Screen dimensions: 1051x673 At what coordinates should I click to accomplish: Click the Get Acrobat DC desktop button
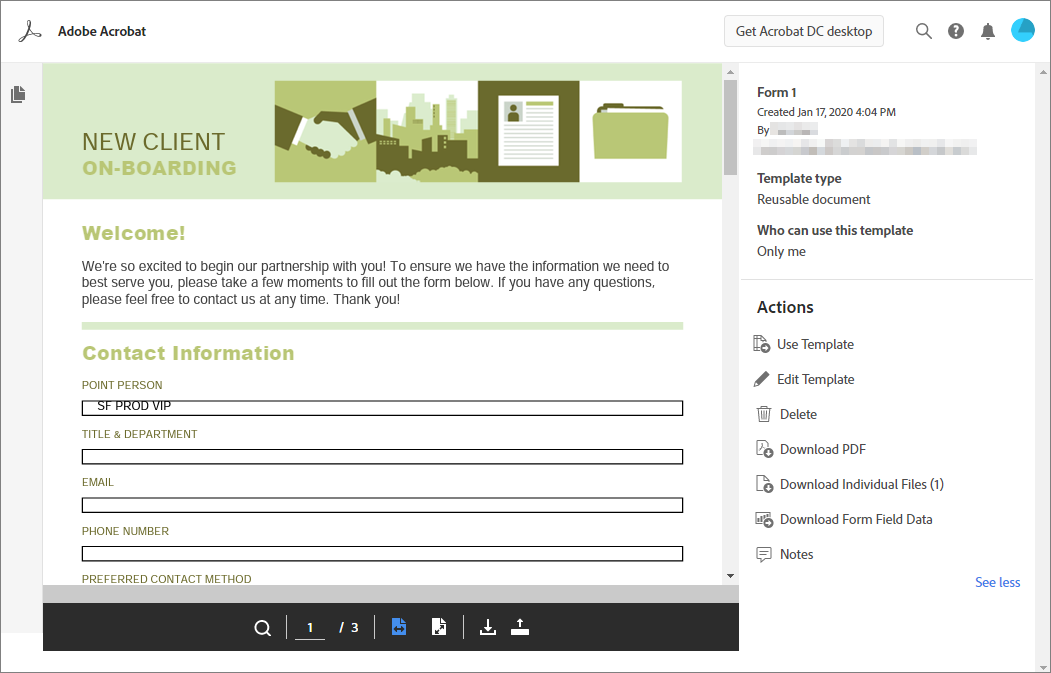[x=803, y=31]
